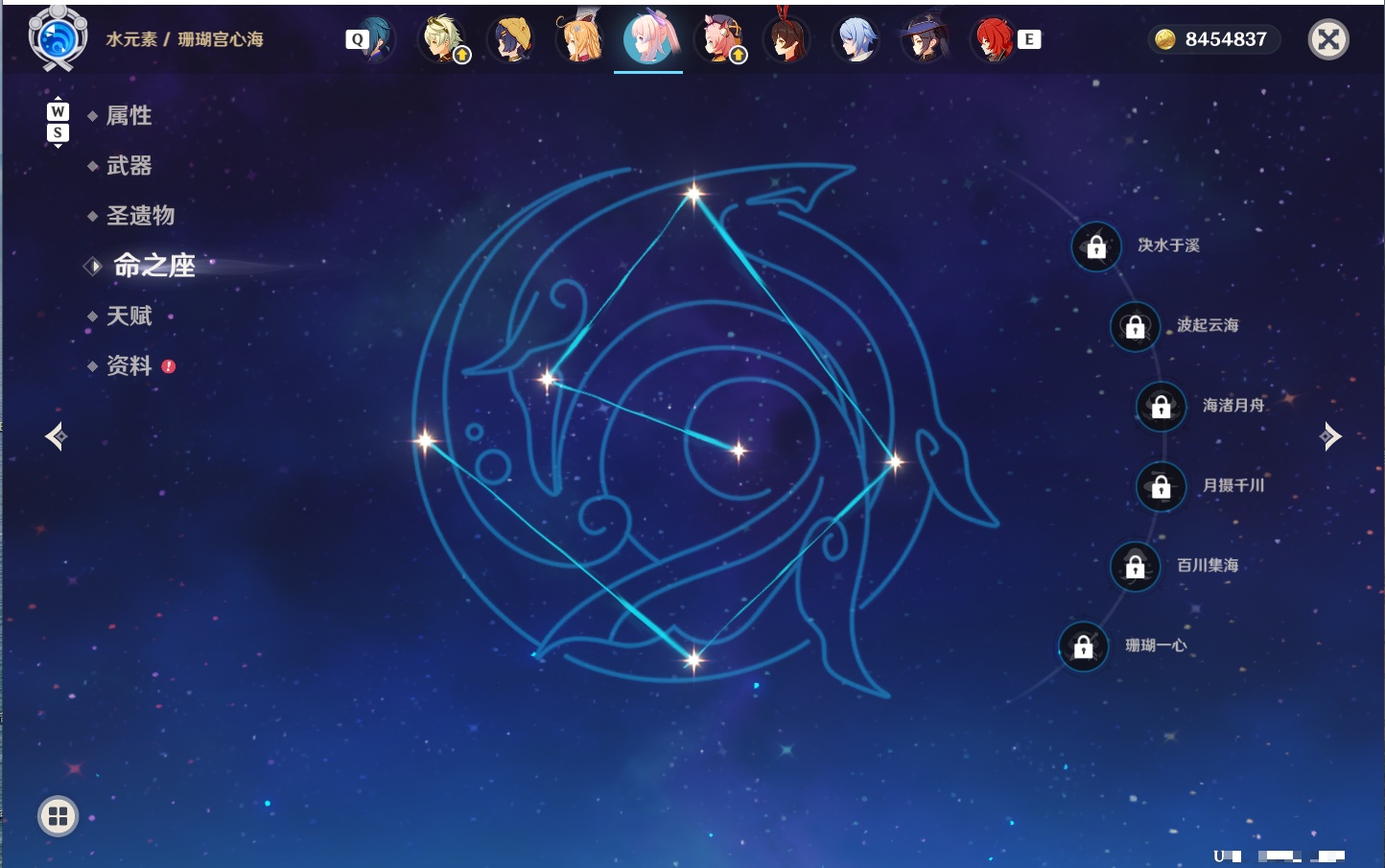Viewport: 1385px width, 868px height.
Task: Click the red alert badge next to 资料
Action: (x=169, y=366)
